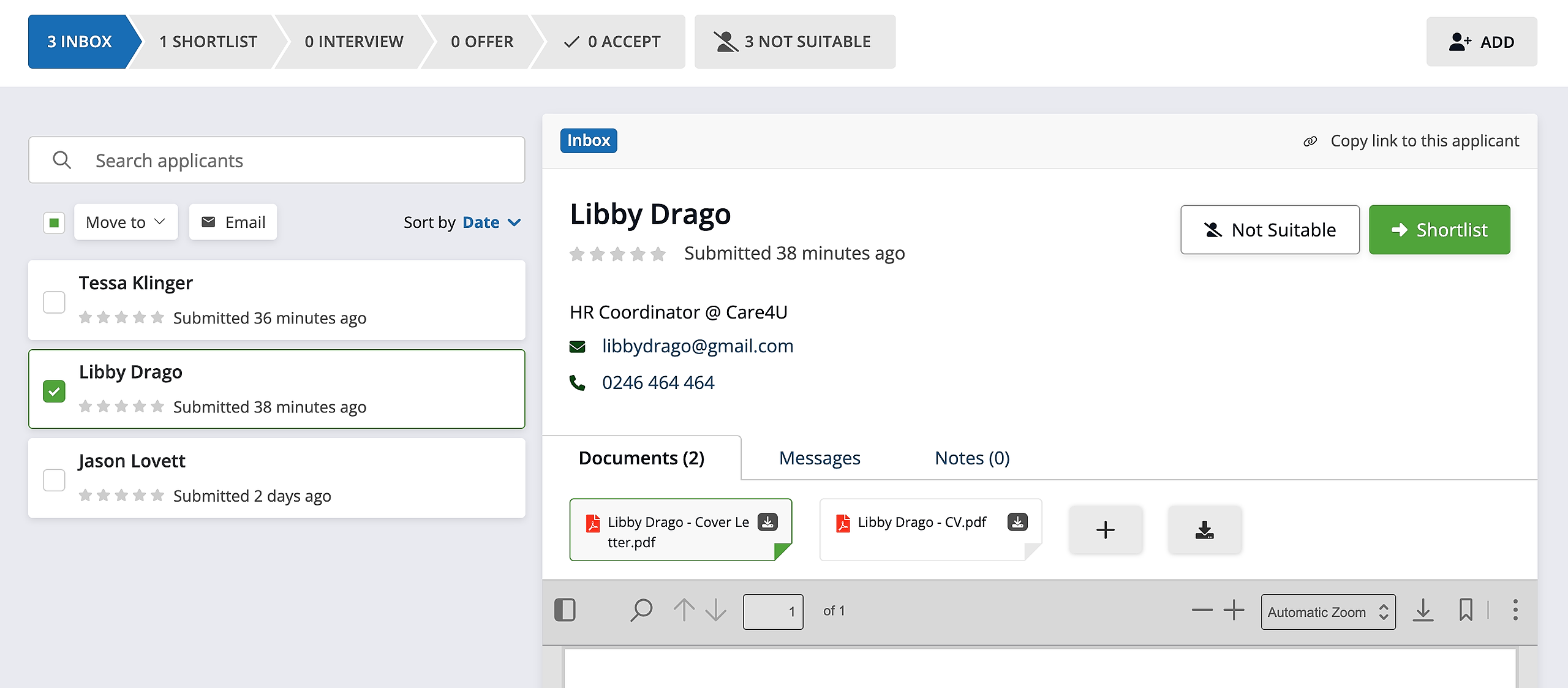Viewport: 1568px width, 688px height.
Task: Switch to the Messages tab
Action: point(820,458)
